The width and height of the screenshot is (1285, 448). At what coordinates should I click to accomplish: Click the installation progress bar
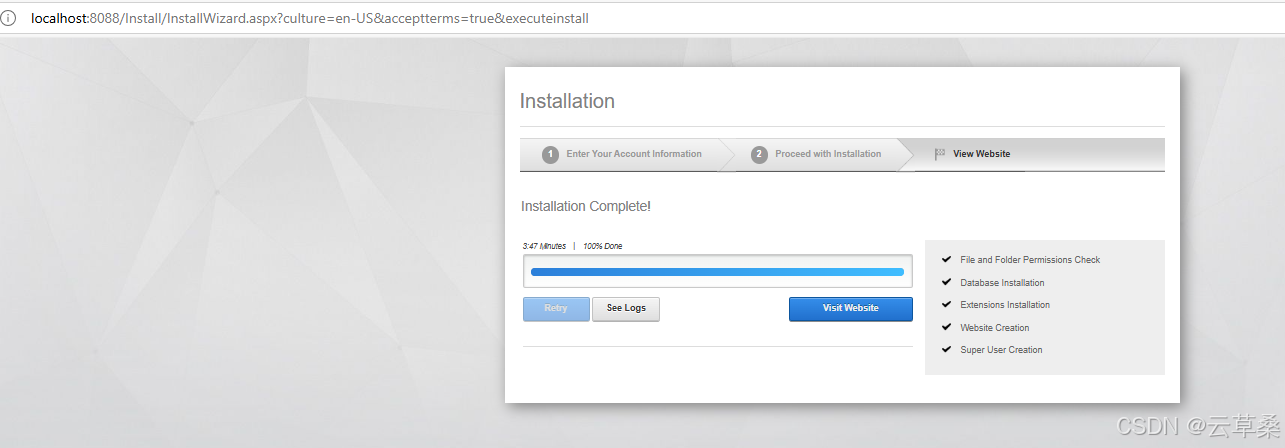(717, 272)
